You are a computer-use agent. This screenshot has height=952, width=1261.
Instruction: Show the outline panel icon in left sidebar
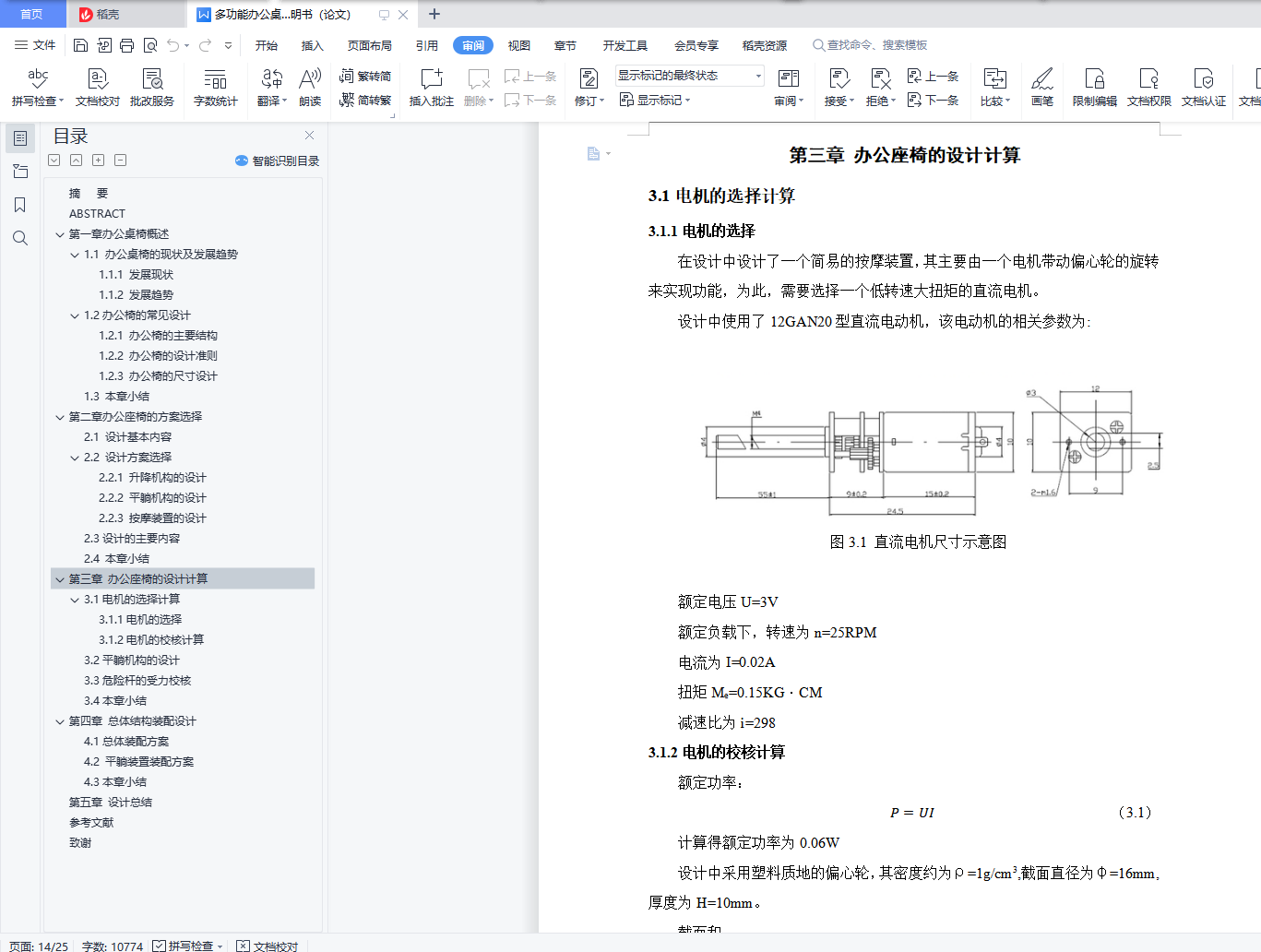pos(20,138)
